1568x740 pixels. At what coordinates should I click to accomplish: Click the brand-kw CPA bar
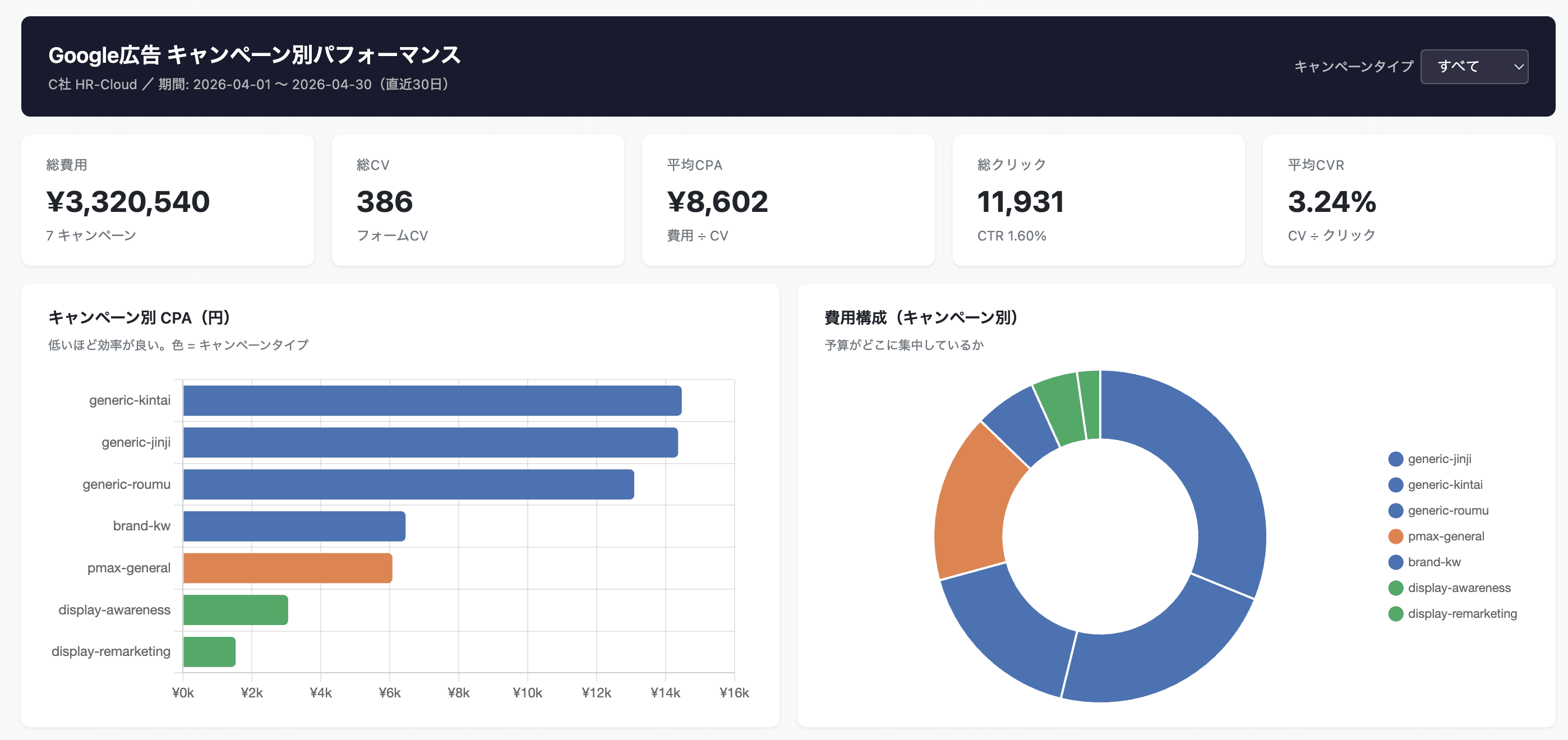pyautogui.click(x=294, y=526)
